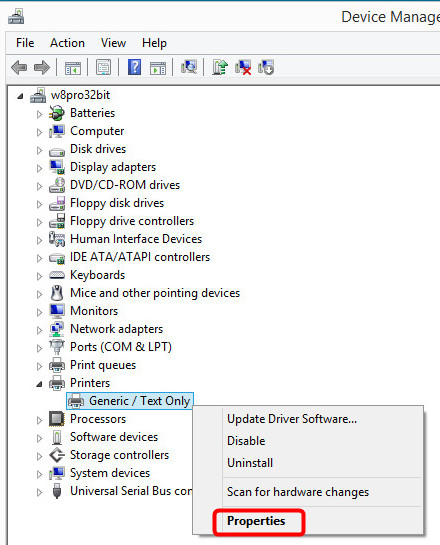
Task: Select IDE ATA/ATAPI controllers label
Action: click(140, 257)
